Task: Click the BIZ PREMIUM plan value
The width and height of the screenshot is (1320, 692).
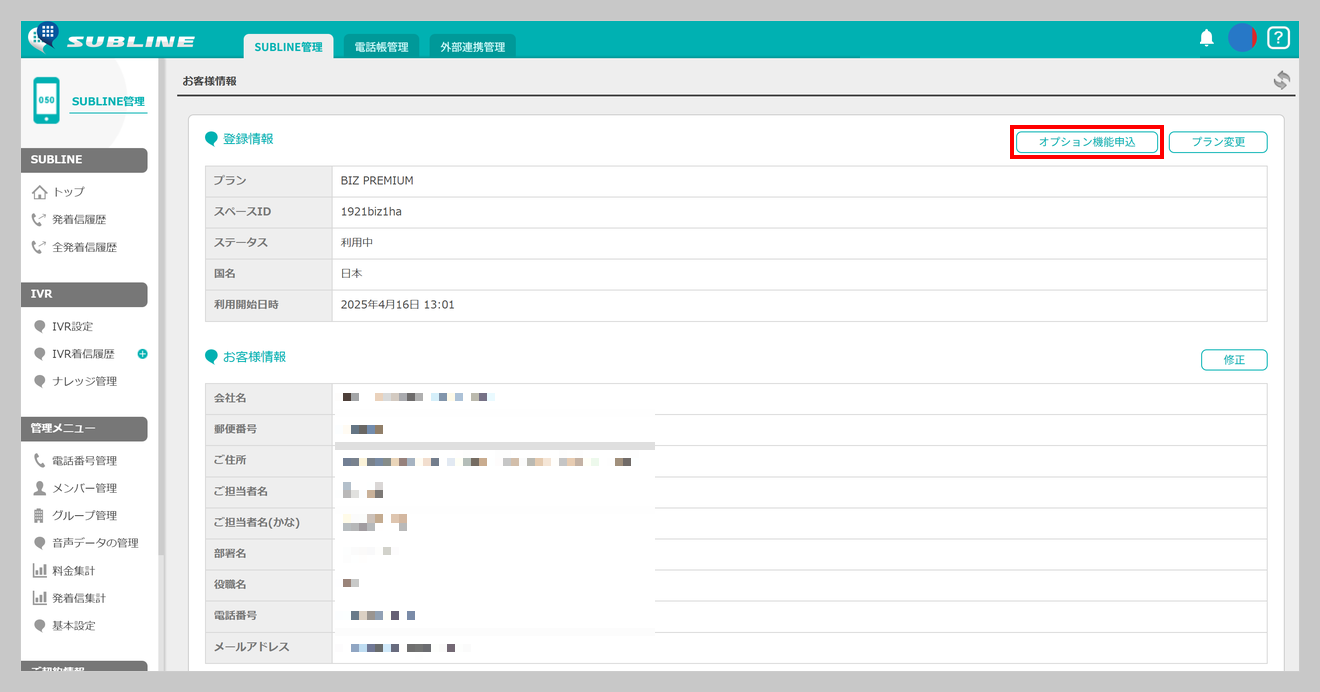Action: [377, 181]
